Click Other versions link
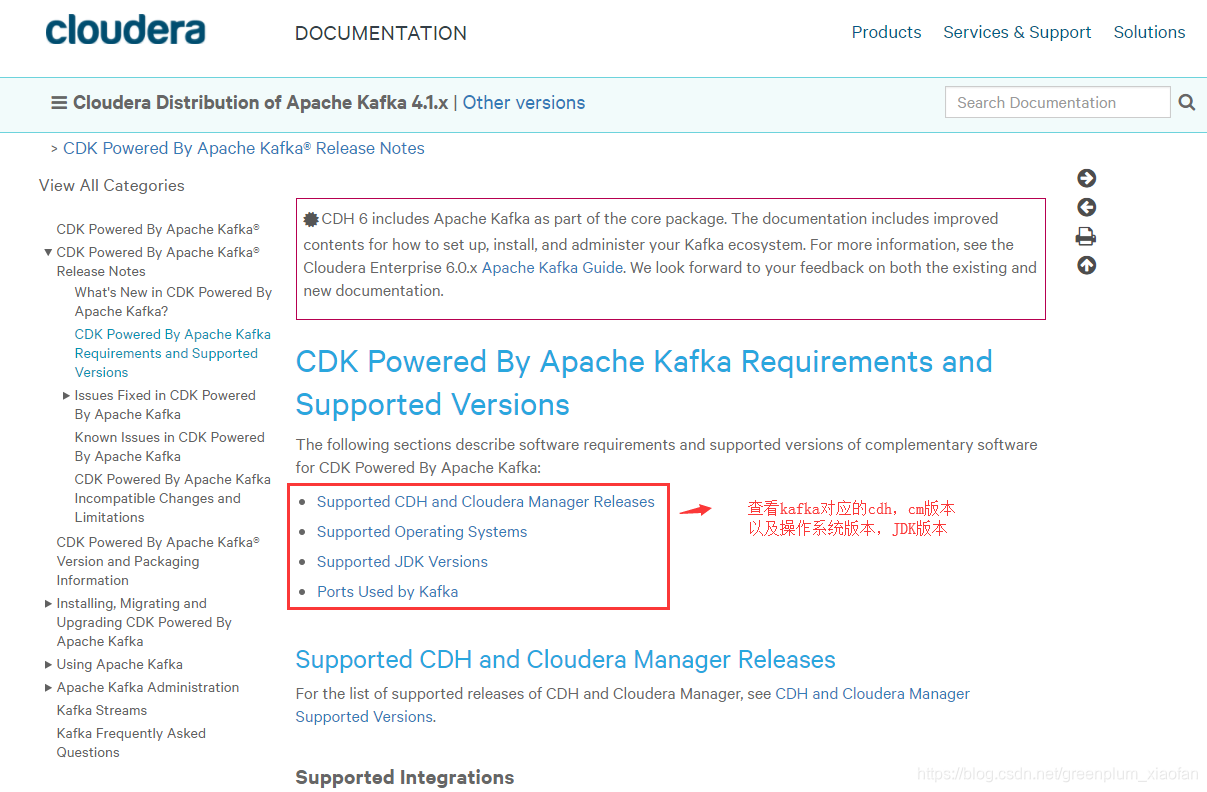Viewport: 1207px width, 792px height. 524,103
